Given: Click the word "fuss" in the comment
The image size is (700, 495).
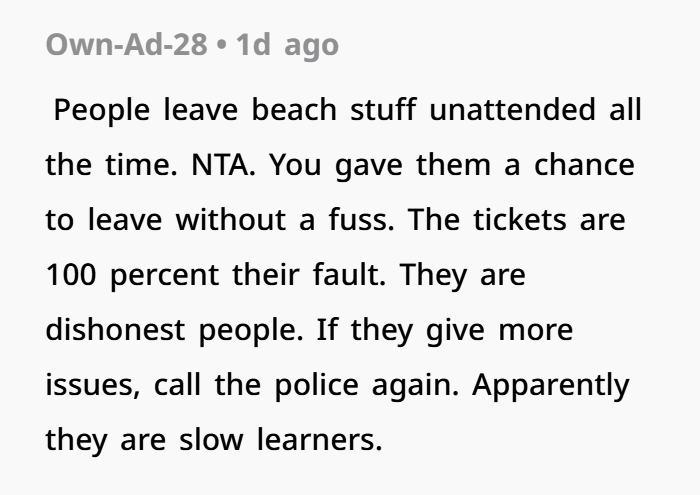Looking at the screenshot, I should 358,220.
